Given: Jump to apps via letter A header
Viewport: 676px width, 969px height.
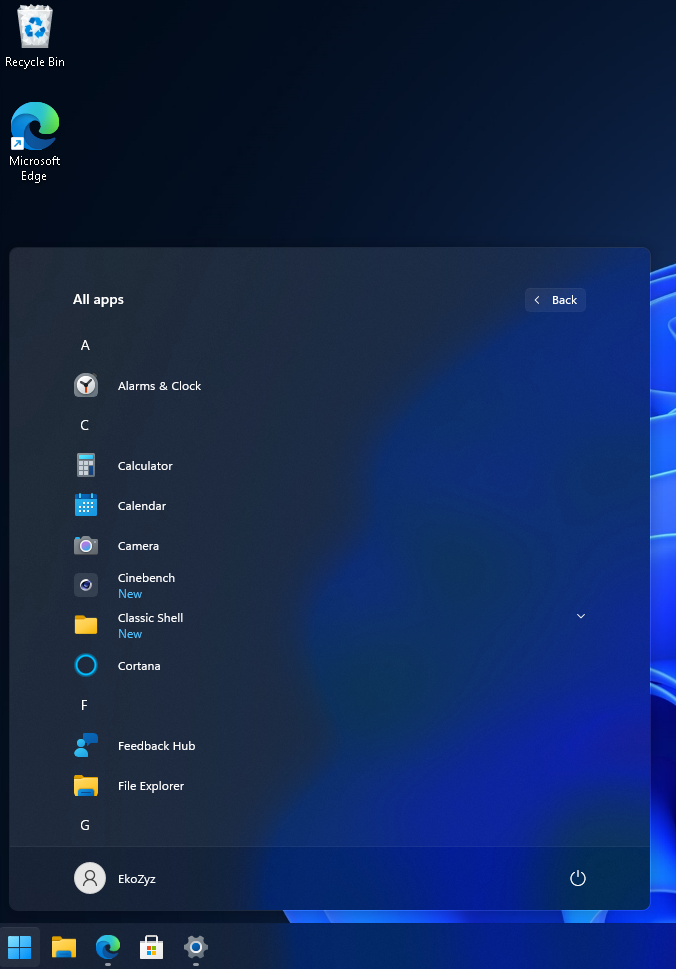Looking at the screenshot, I should [85, 345].
